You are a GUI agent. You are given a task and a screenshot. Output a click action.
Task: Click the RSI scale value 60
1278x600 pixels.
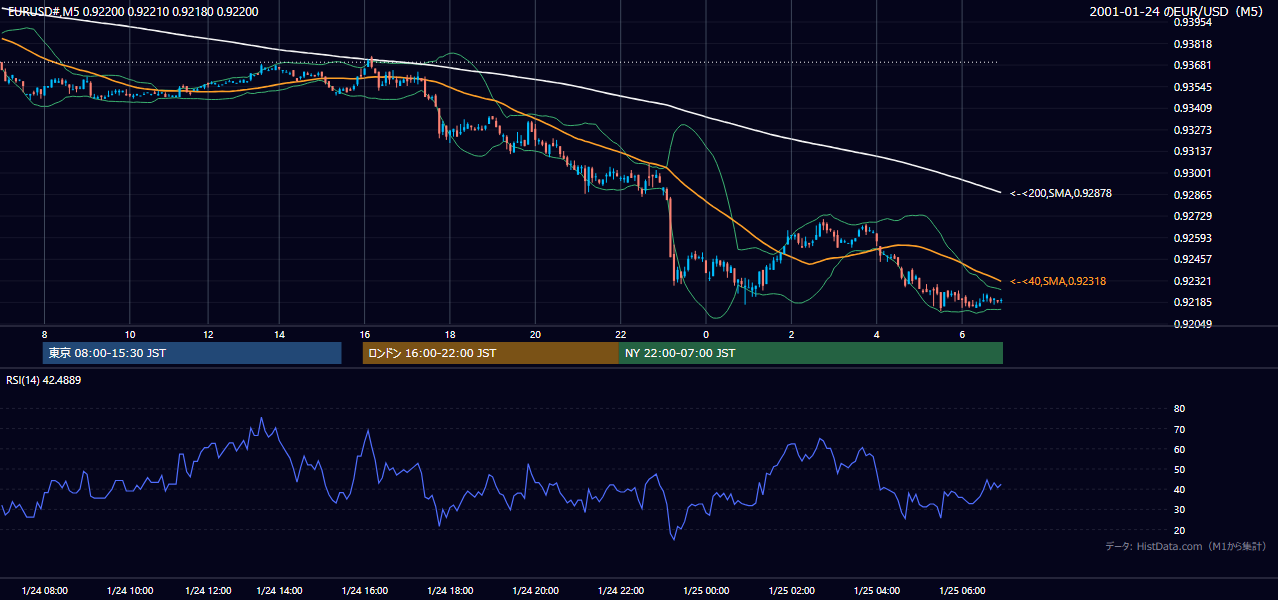(1179, 449)
